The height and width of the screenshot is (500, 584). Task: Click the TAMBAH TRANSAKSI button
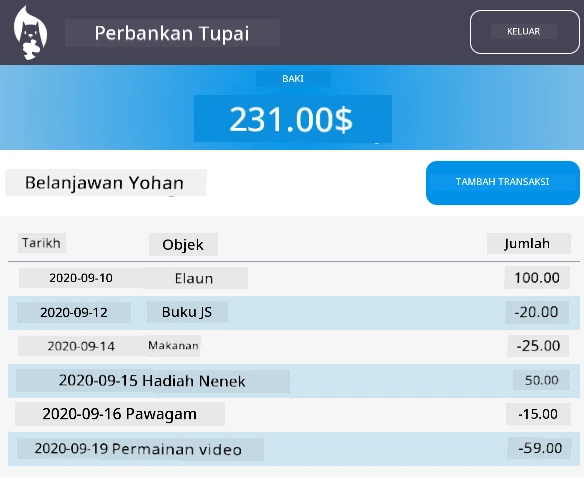pos(502,183)
